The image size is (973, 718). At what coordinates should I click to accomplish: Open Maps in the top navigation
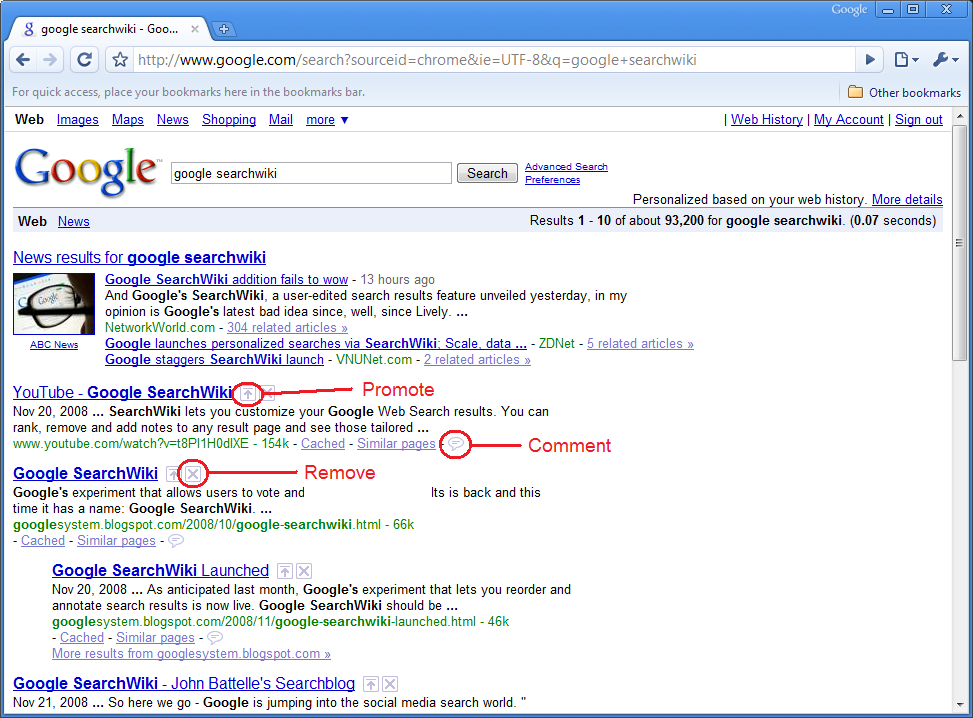[128, 120]
